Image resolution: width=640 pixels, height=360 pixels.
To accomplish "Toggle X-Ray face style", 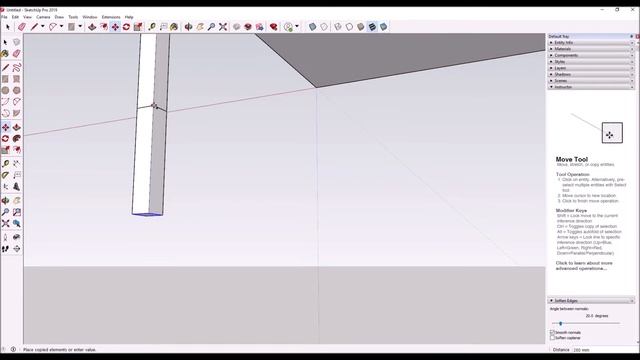I will 312,27.
